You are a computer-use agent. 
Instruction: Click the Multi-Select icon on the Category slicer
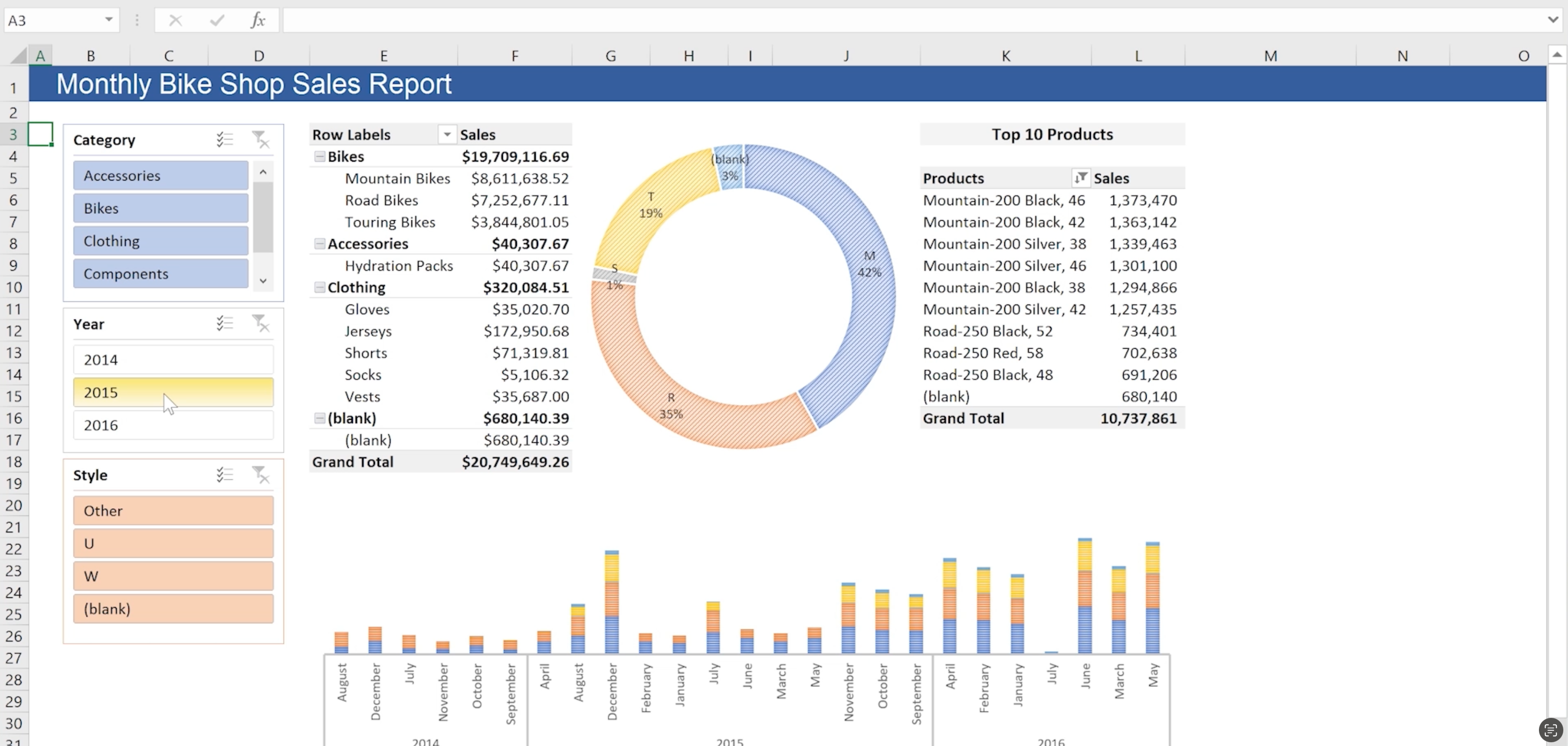click(x=224, y=139)
